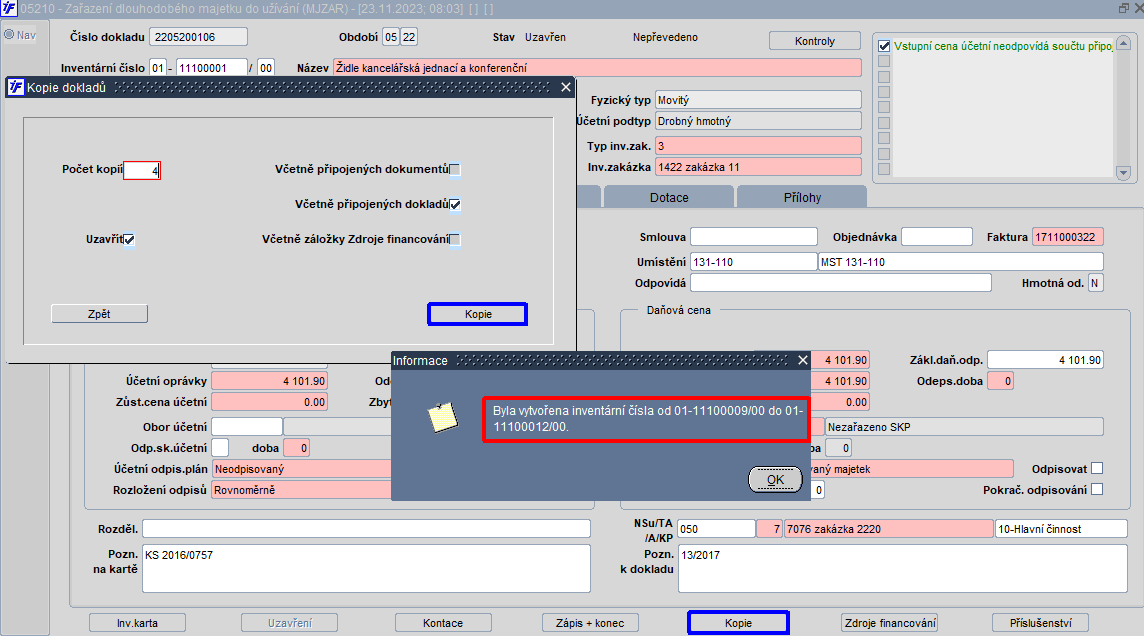Click the Počet kopií input field
Screen dimensions: 1144x636
142,170
